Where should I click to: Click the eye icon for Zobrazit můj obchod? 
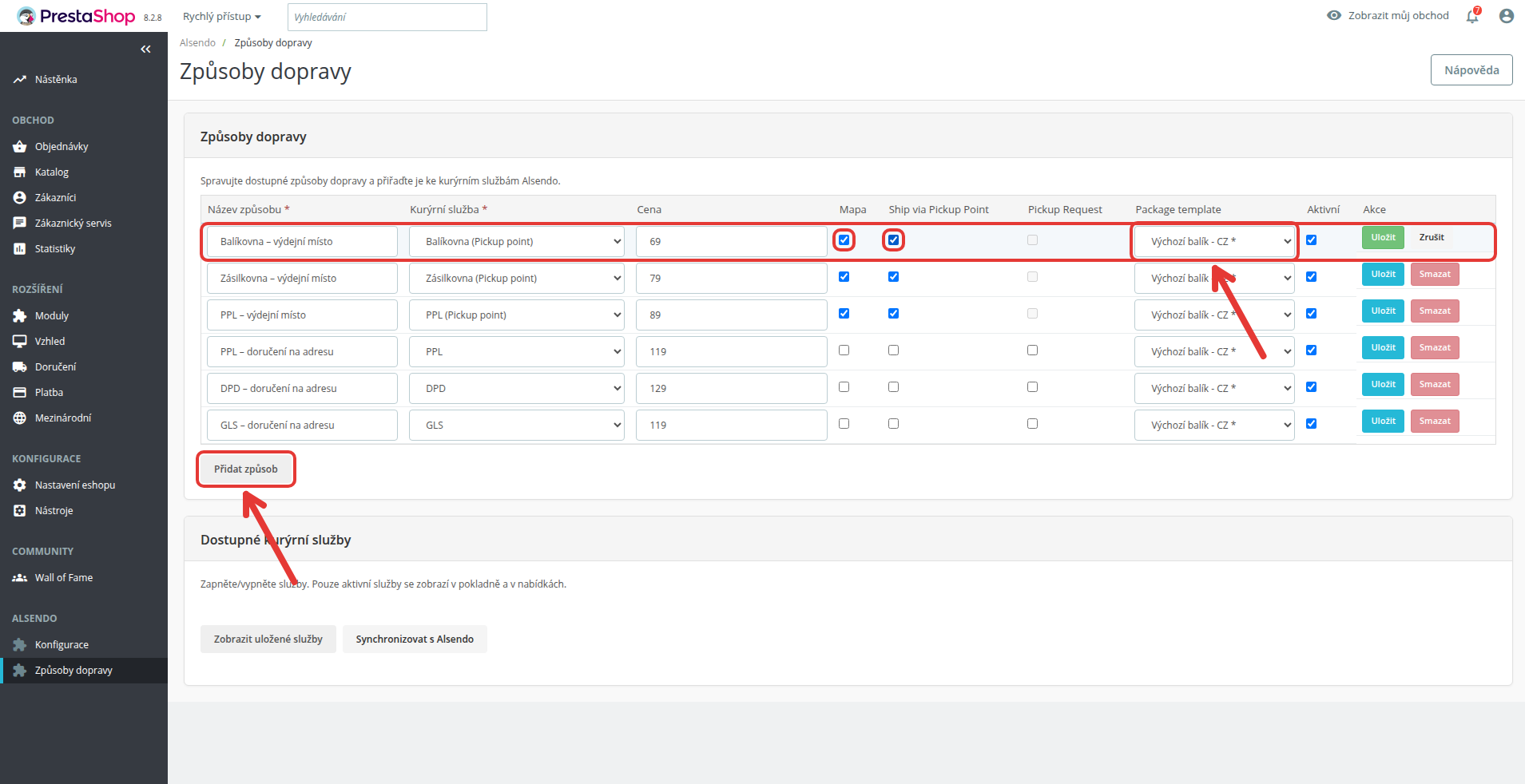tap(1334, 15)
